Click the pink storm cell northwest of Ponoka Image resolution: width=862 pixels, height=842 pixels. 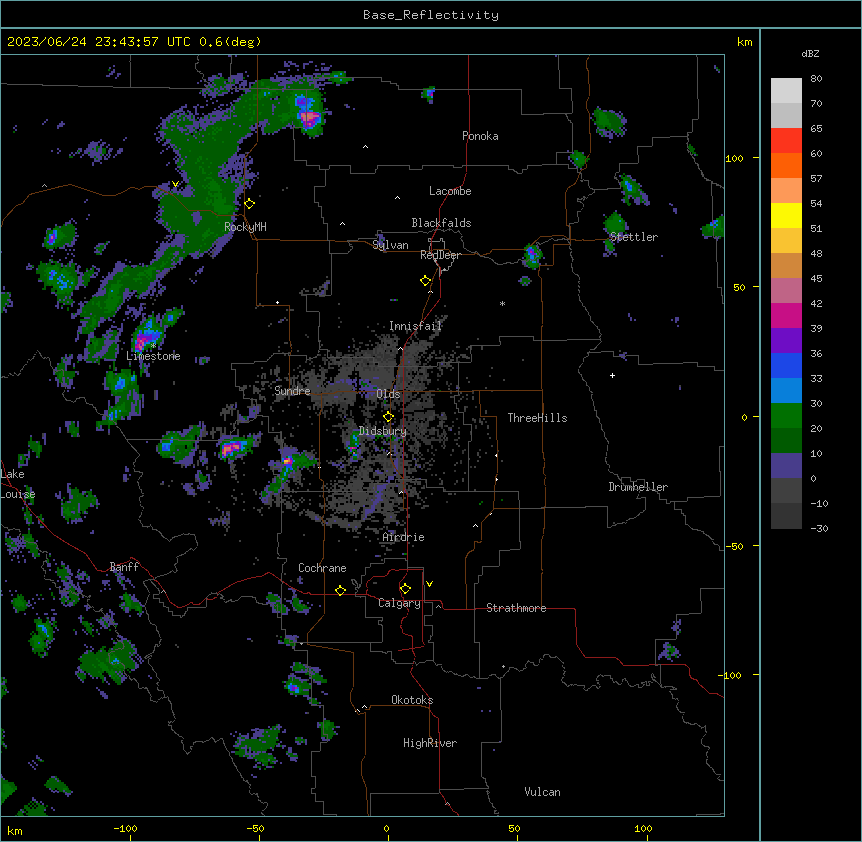311,118
